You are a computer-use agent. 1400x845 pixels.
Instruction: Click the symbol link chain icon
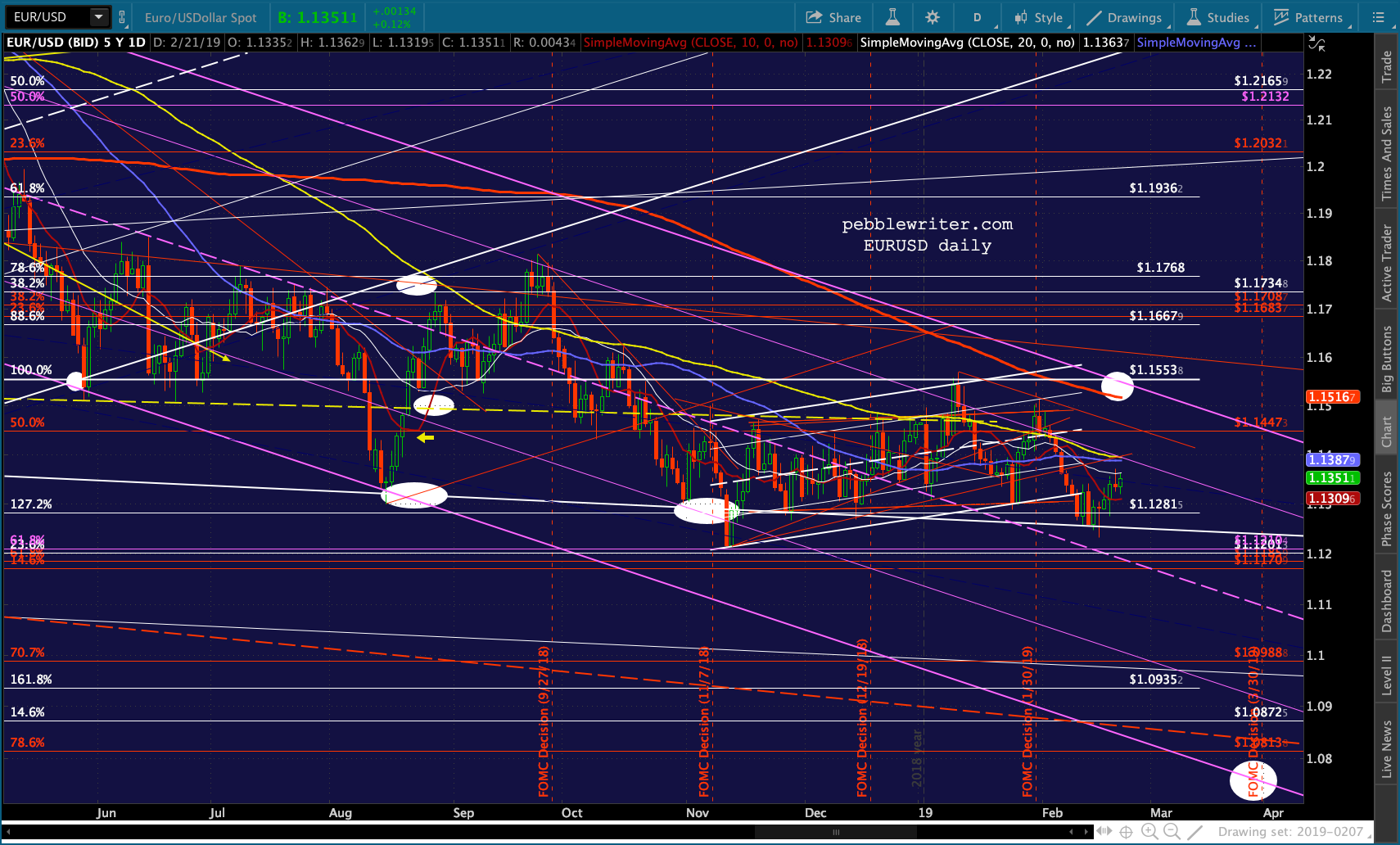[122, 17]
